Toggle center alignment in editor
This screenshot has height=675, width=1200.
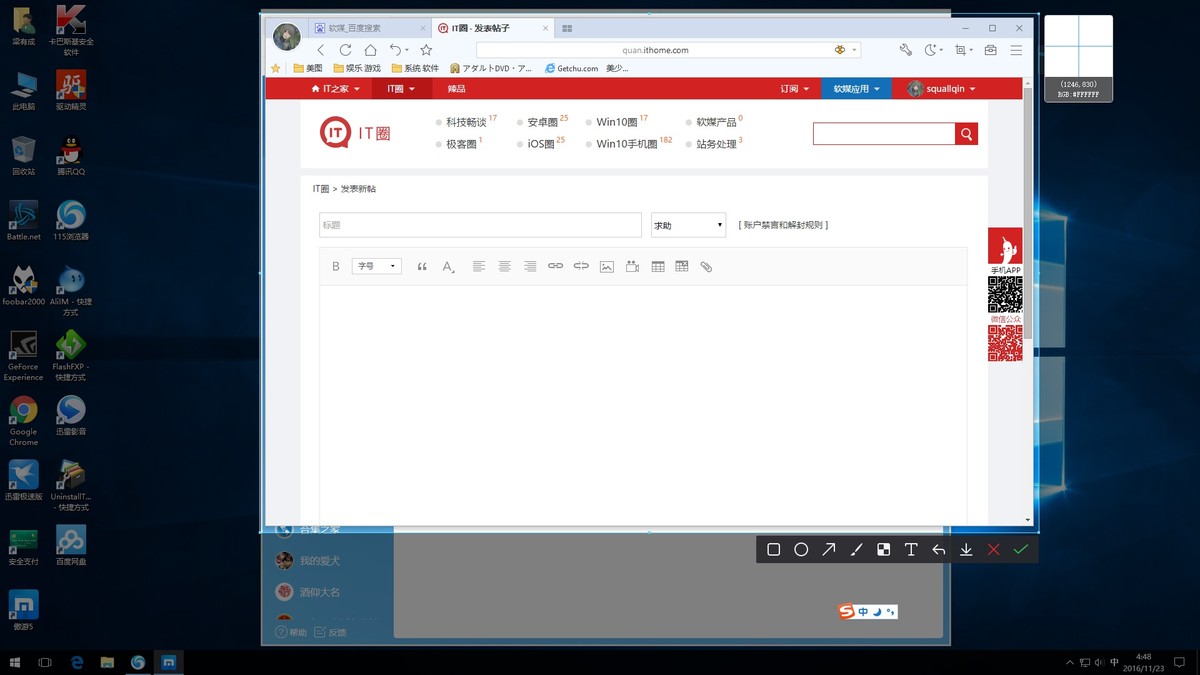click(x=504, y=267)
